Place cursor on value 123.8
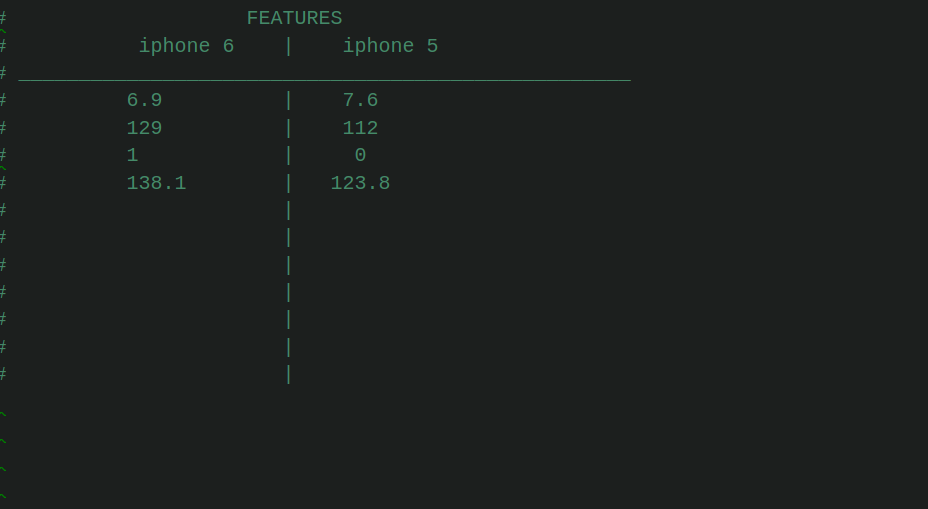This screenshot has width=928, height=509. click(360, 183)
